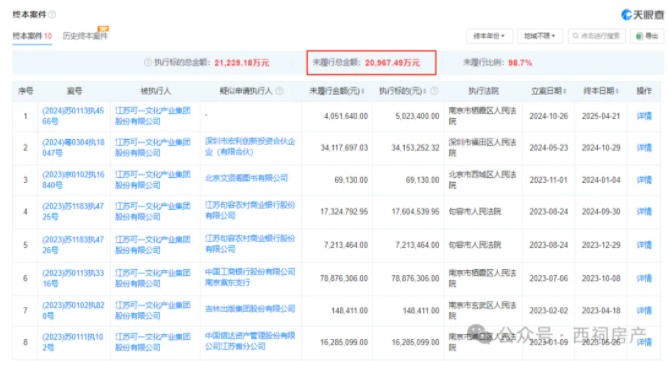Sort by 执行标的(元) column arrows
Screen dimensions: 668x368
(424, 91)
